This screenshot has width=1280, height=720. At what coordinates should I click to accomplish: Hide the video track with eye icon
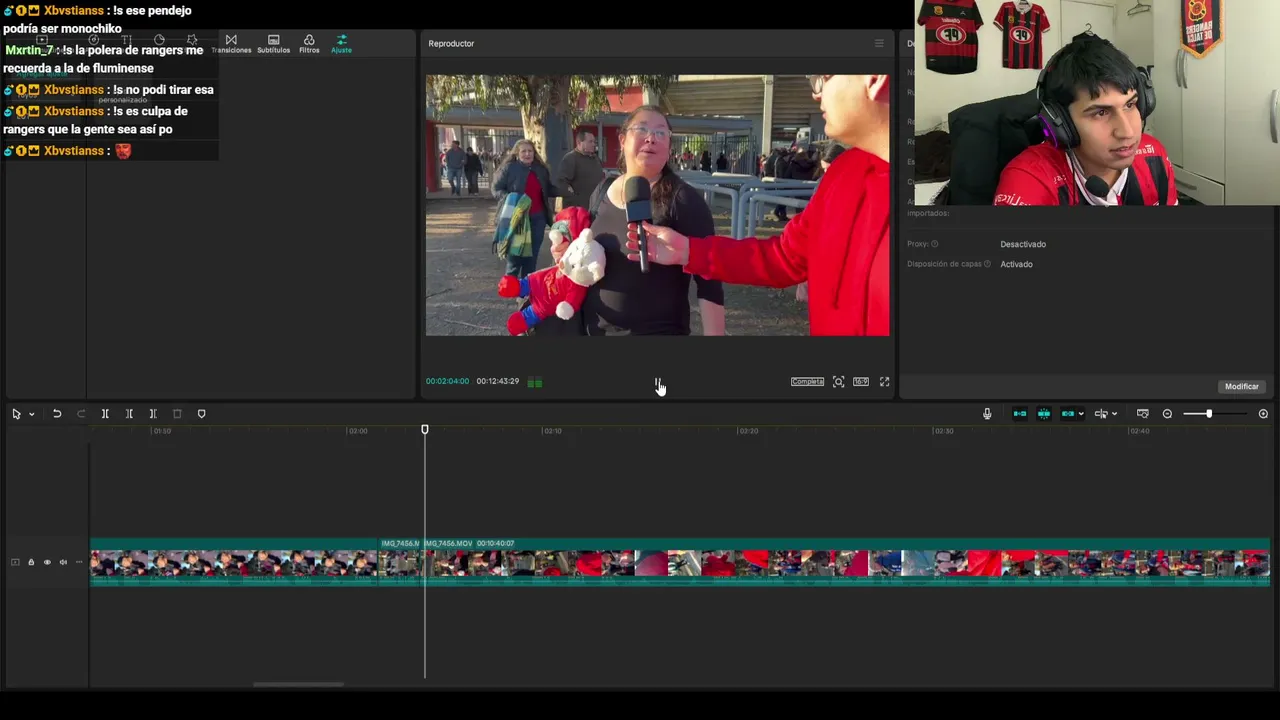(47, 562)
